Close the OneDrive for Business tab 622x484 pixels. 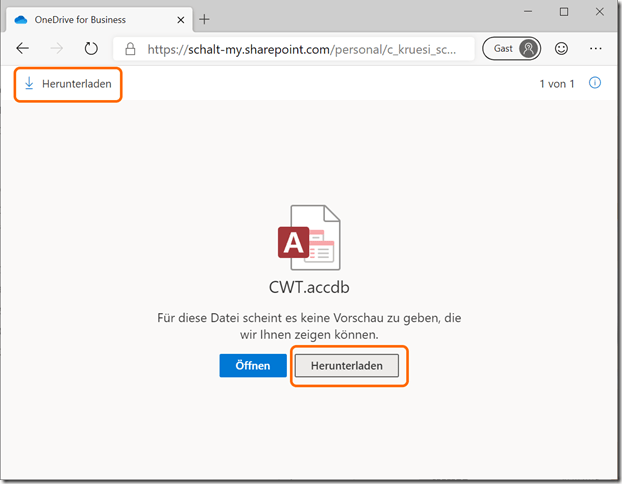[x=179, y=18]
